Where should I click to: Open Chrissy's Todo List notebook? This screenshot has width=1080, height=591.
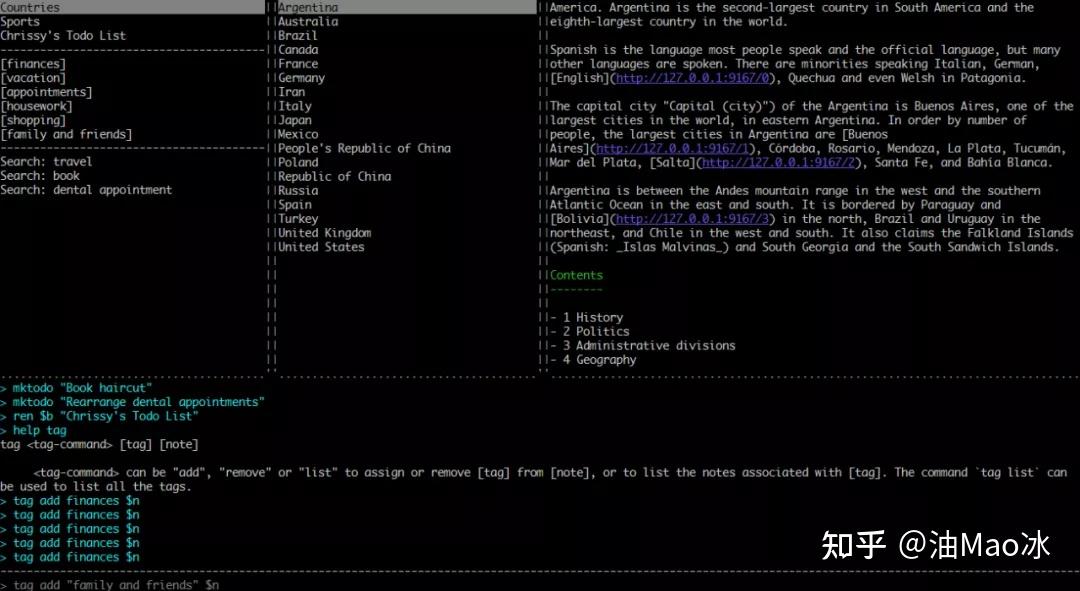(63, 34)
